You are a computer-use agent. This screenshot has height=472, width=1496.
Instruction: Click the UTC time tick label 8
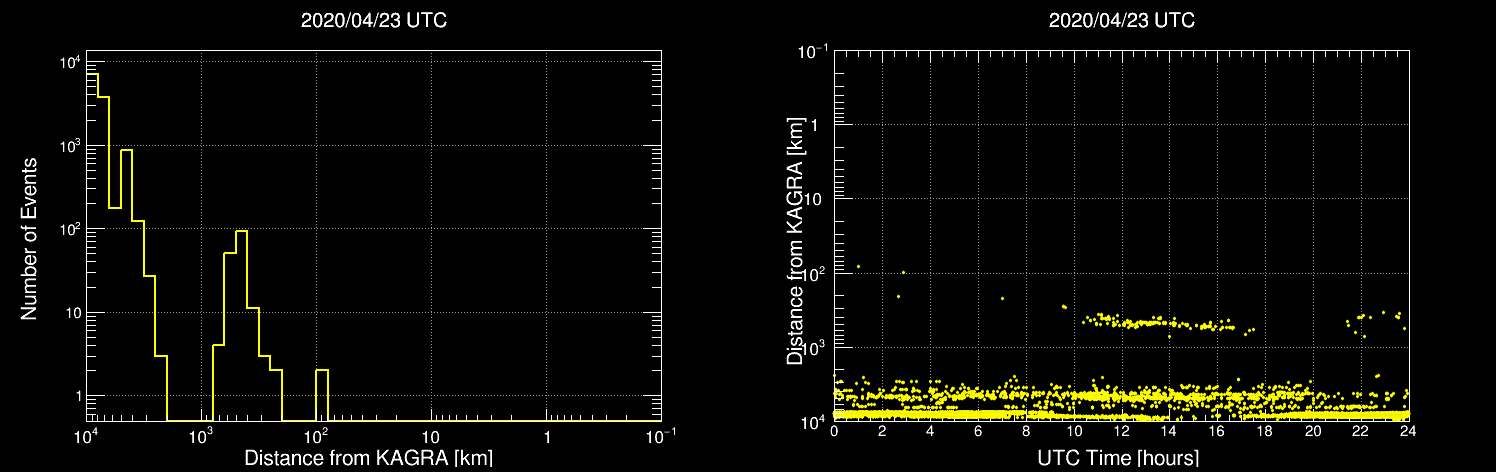1026,431
